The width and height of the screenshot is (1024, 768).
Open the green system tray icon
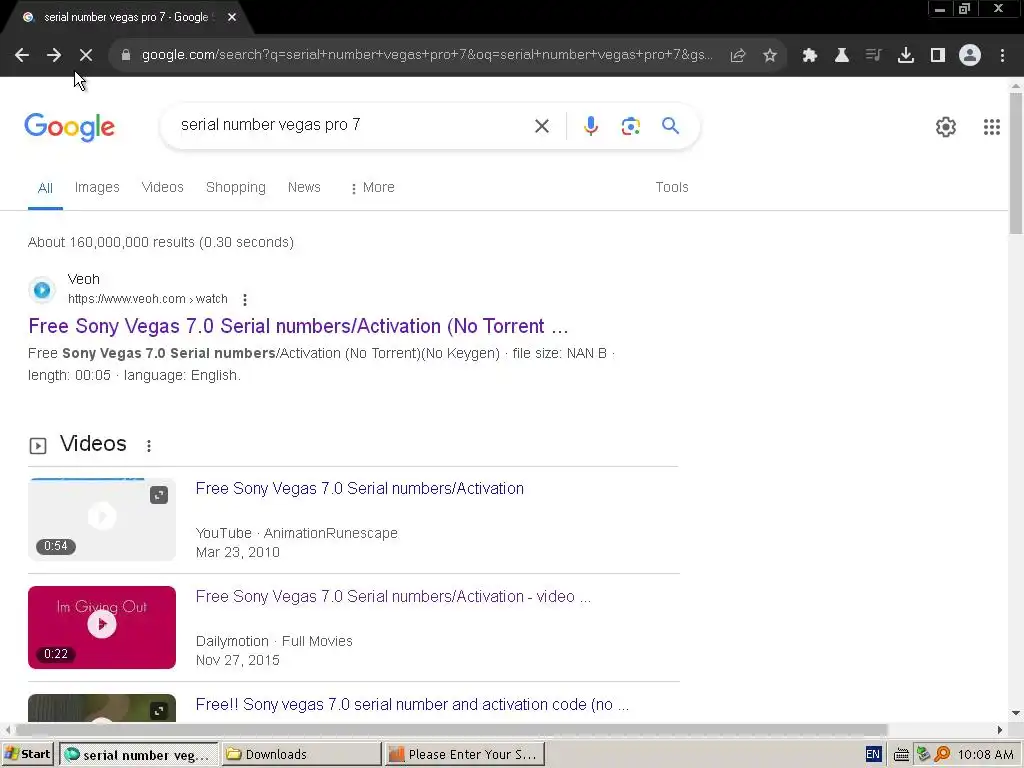[x=923, y=754]
